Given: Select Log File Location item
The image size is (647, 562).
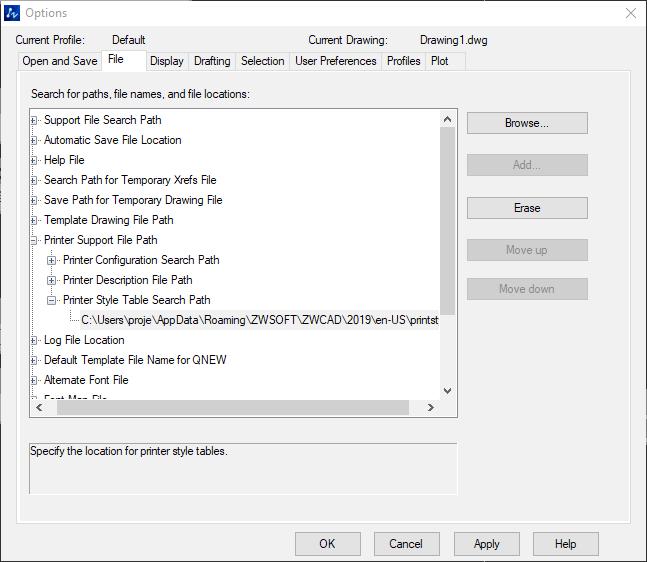Looking at the screenshot, I should click(84, 340).
